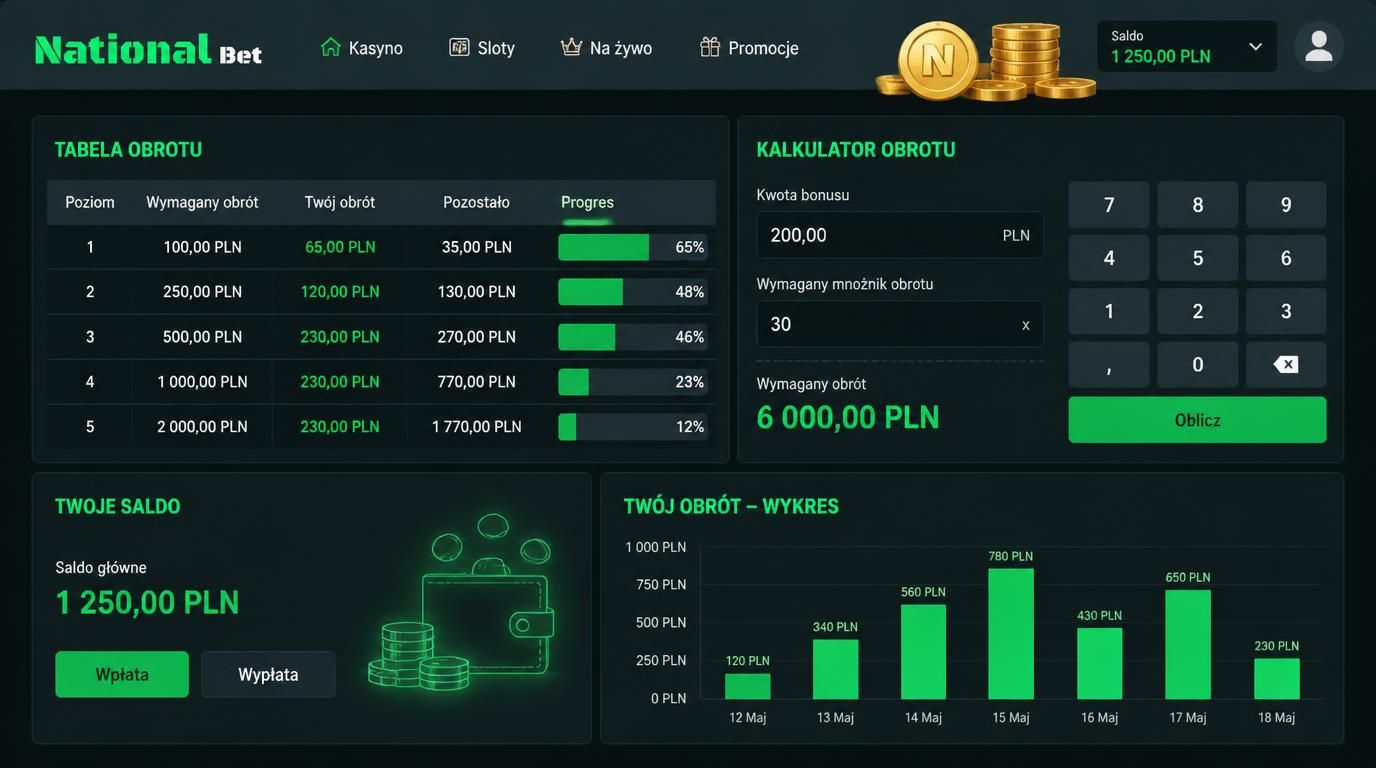This screenshot has height=768, width=1376.
Task: Click the Wypłata withdrawal button
Action: (268, 674)
